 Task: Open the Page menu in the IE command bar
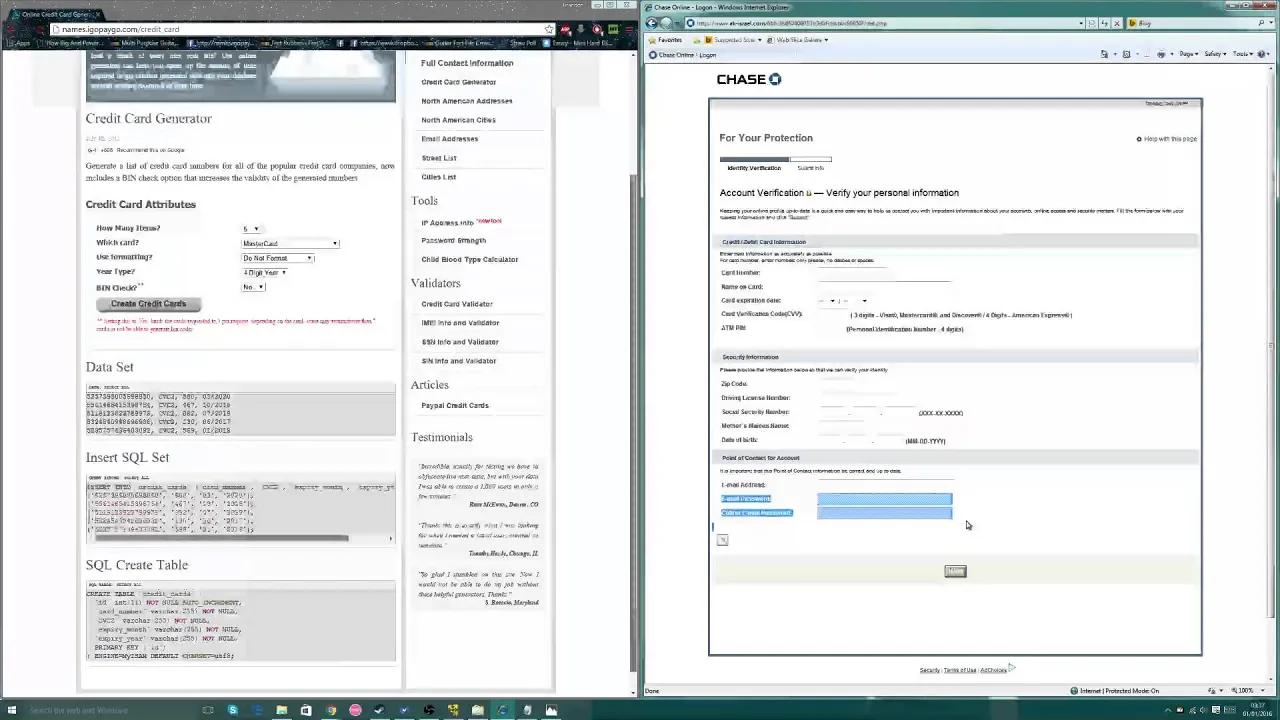pos(1188,54)
